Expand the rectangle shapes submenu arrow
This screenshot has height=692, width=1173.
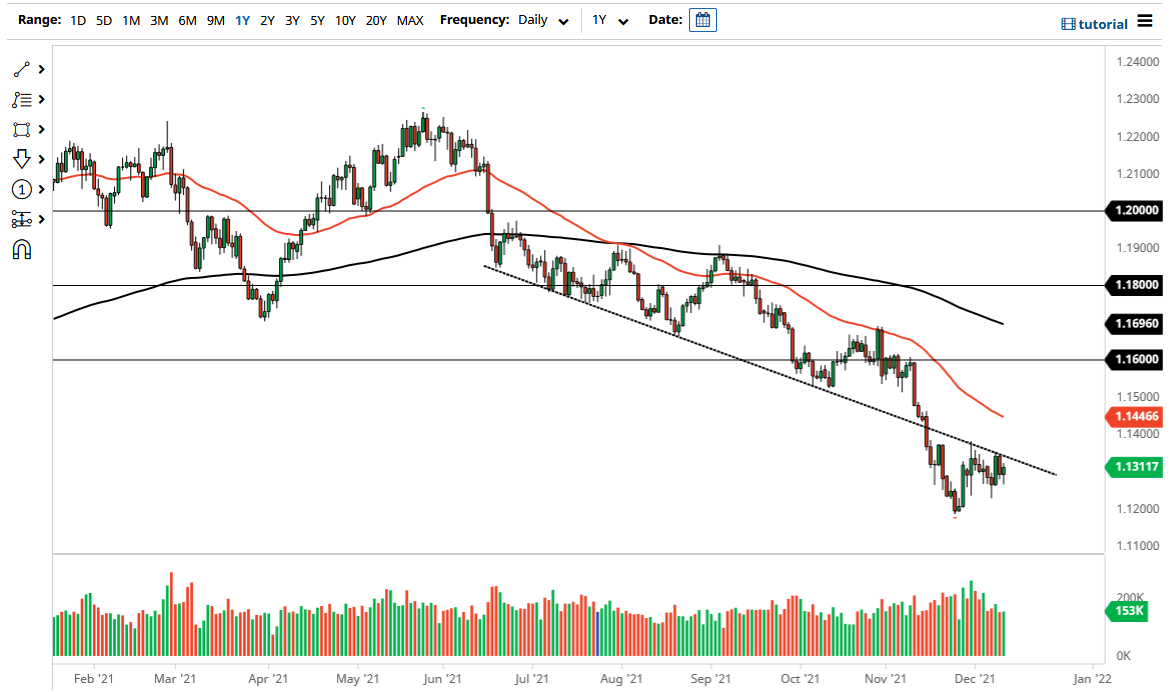tap(42, 130)
